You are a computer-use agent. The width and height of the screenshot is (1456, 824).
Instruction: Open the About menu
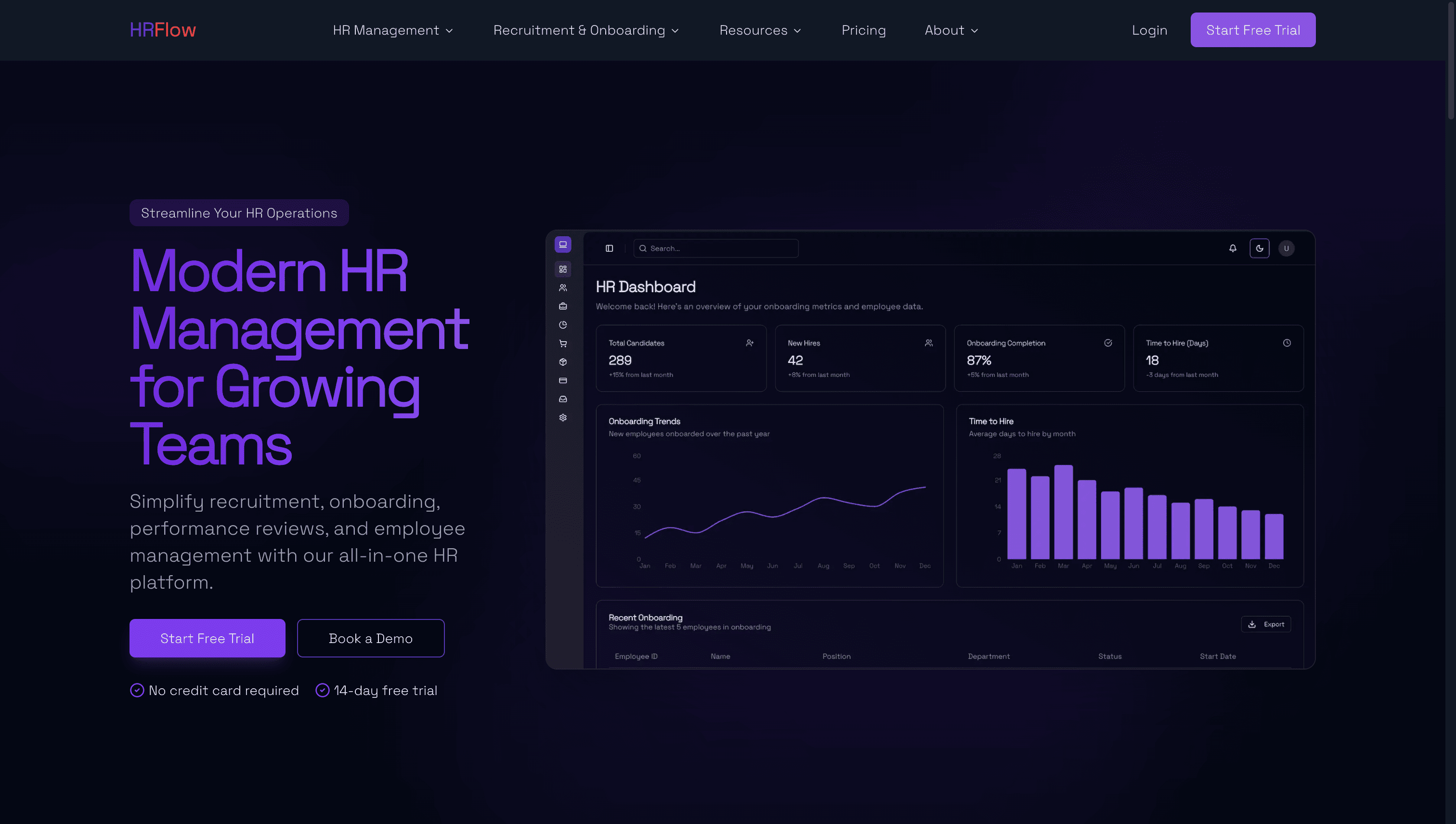tap(951, 30)
